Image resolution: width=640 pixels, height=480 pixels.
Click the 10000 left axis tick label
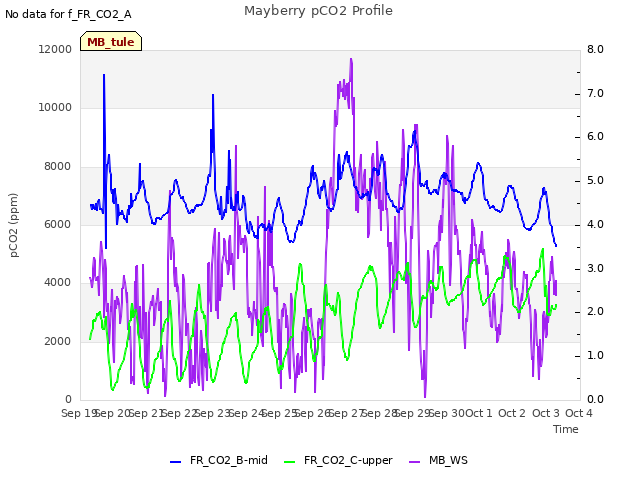pos(55,108)
